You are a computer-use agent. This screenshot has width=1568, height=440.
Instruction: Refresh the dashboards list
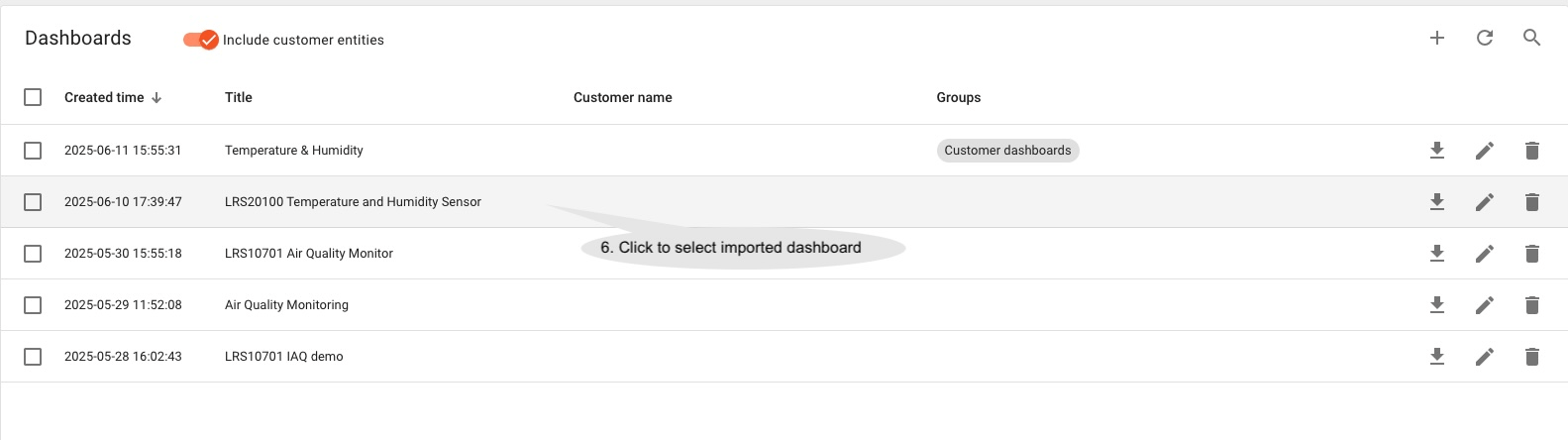tap(1484, 38)
